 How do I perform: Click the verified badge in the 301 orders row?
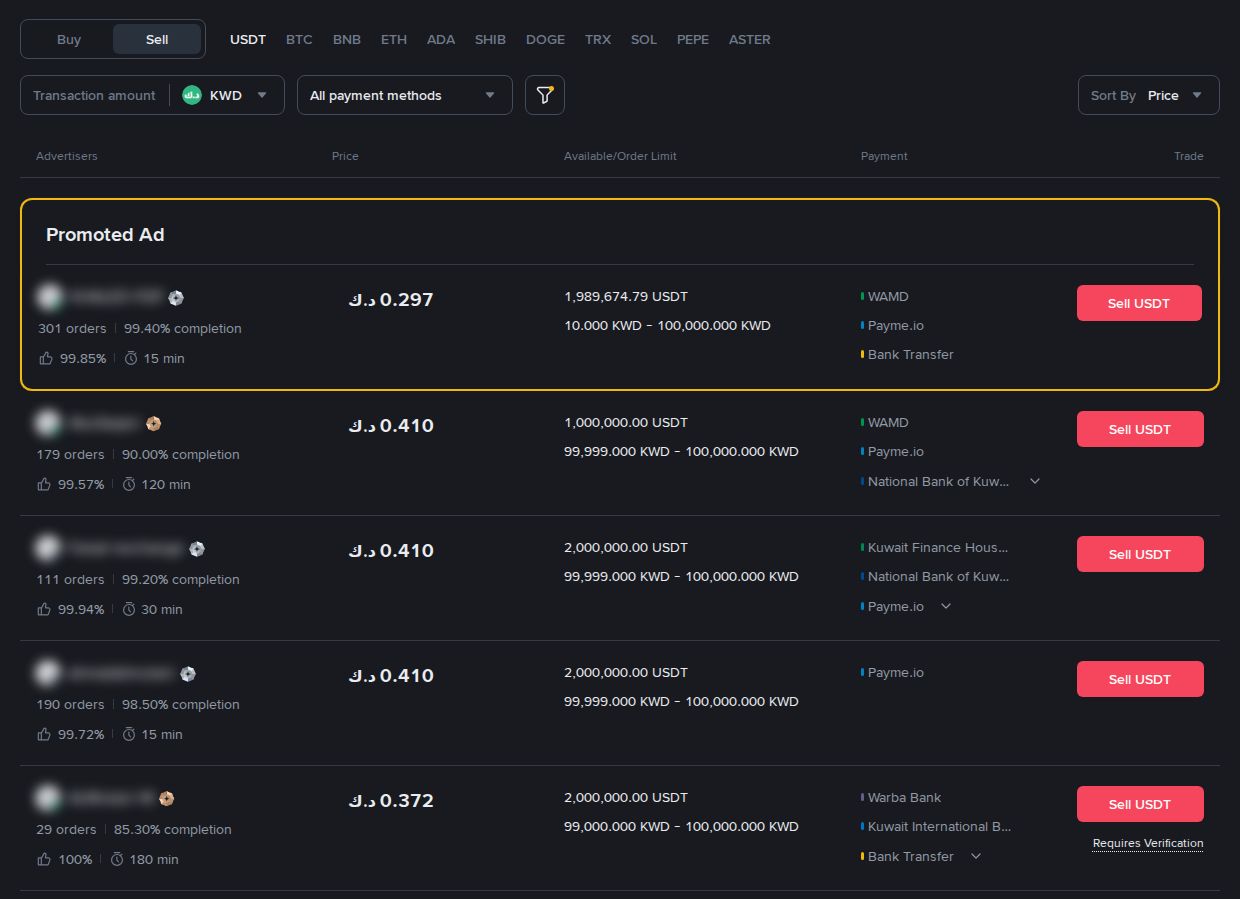click(x=176, y=298)
